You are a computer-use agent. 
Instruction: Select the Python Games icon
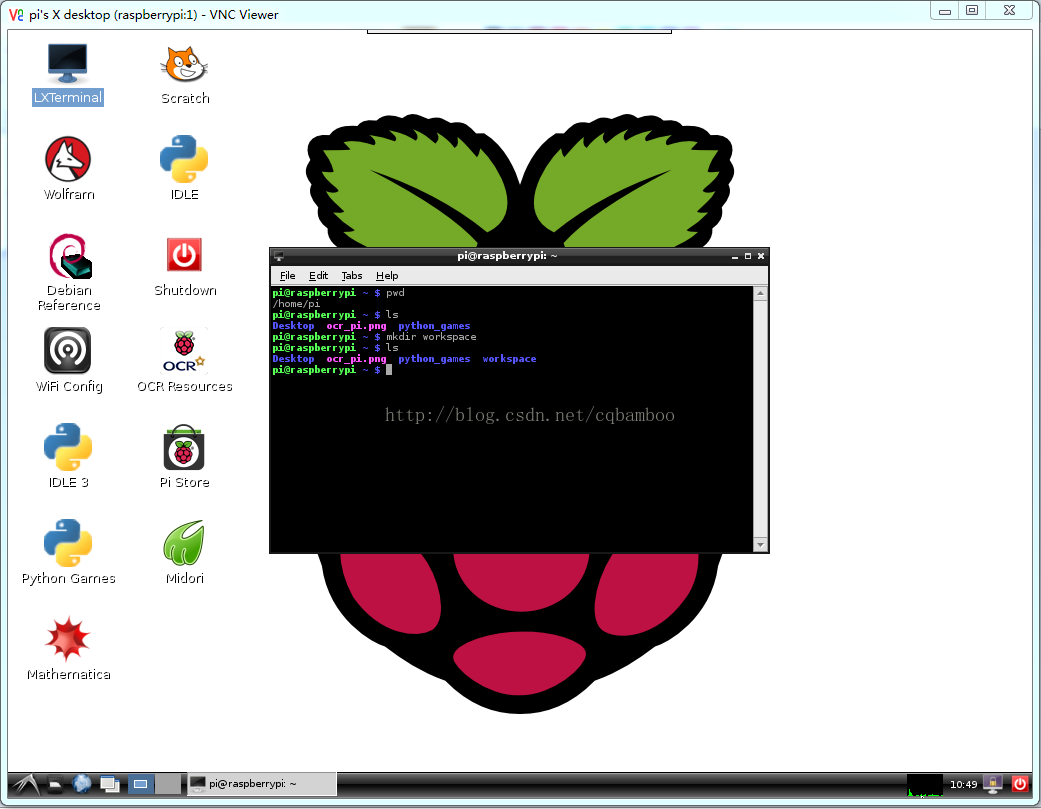click(68, 552)
